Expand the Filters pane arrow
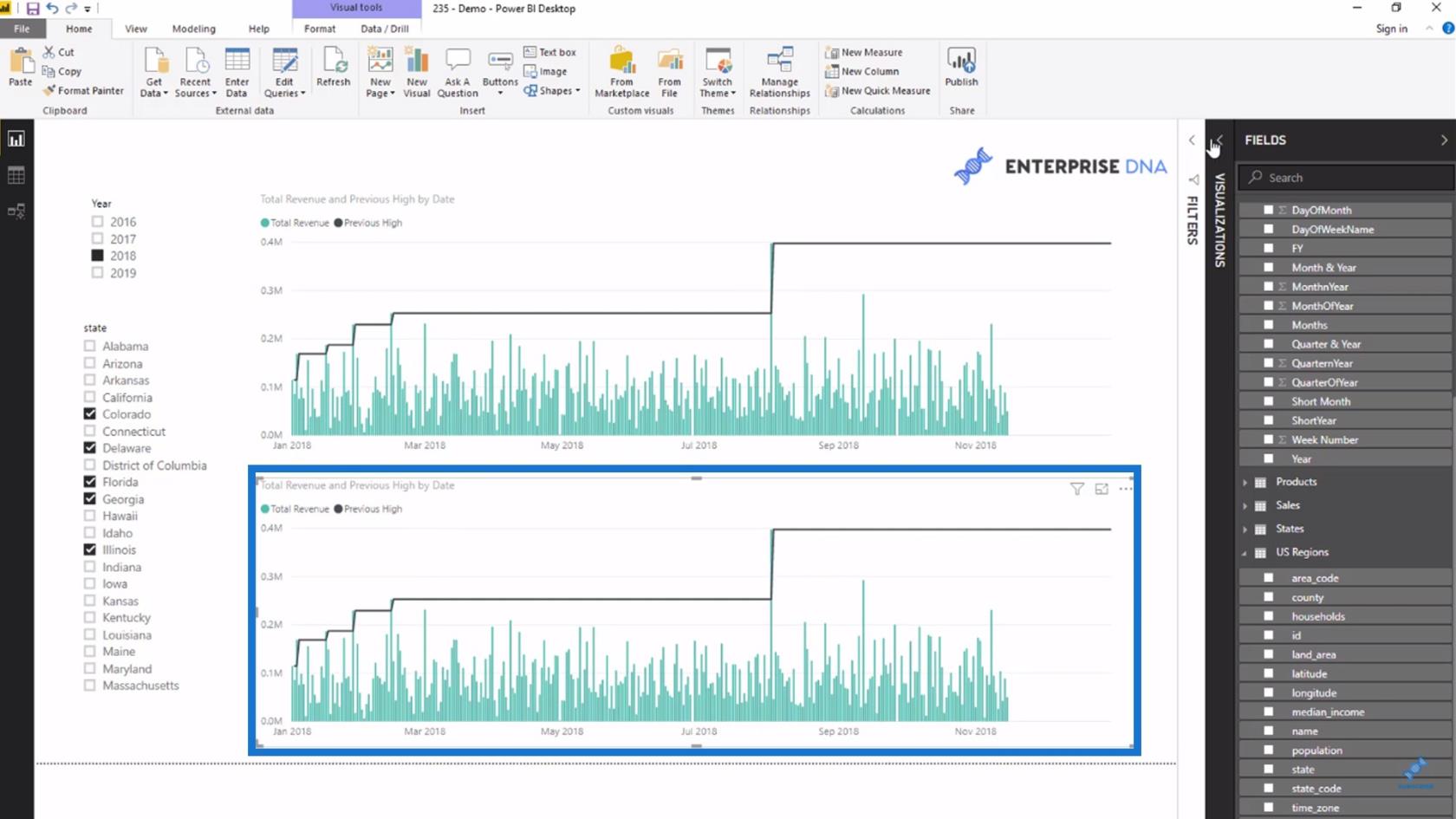The image size is (1456, 819). click(x=1192, y=140)
